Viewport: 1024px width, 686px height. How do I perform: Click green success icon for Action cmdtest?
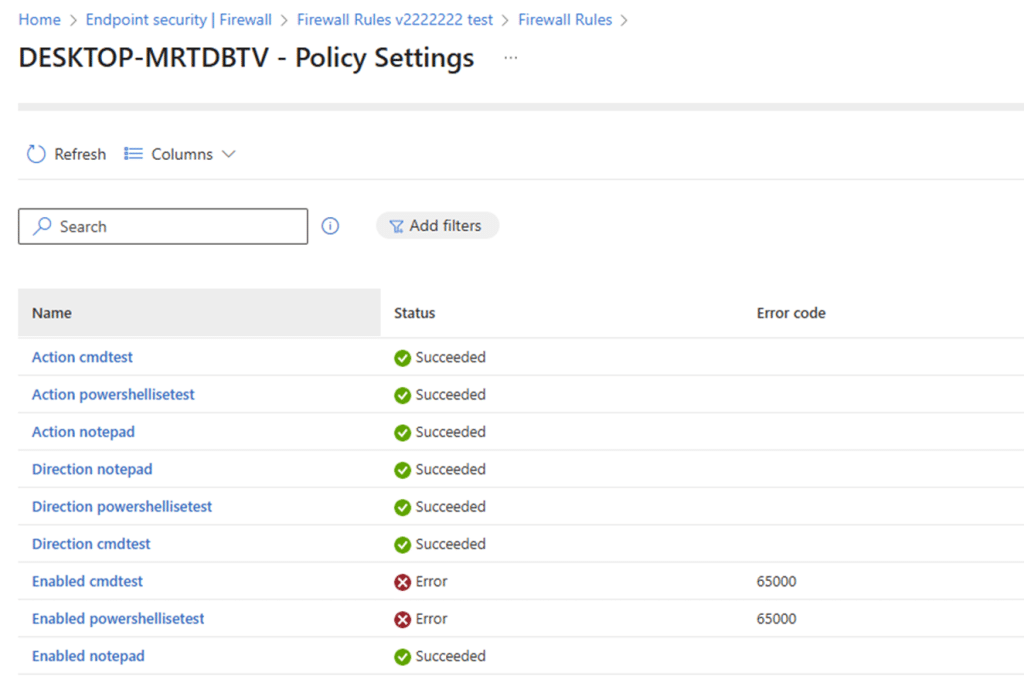point(403,358)
